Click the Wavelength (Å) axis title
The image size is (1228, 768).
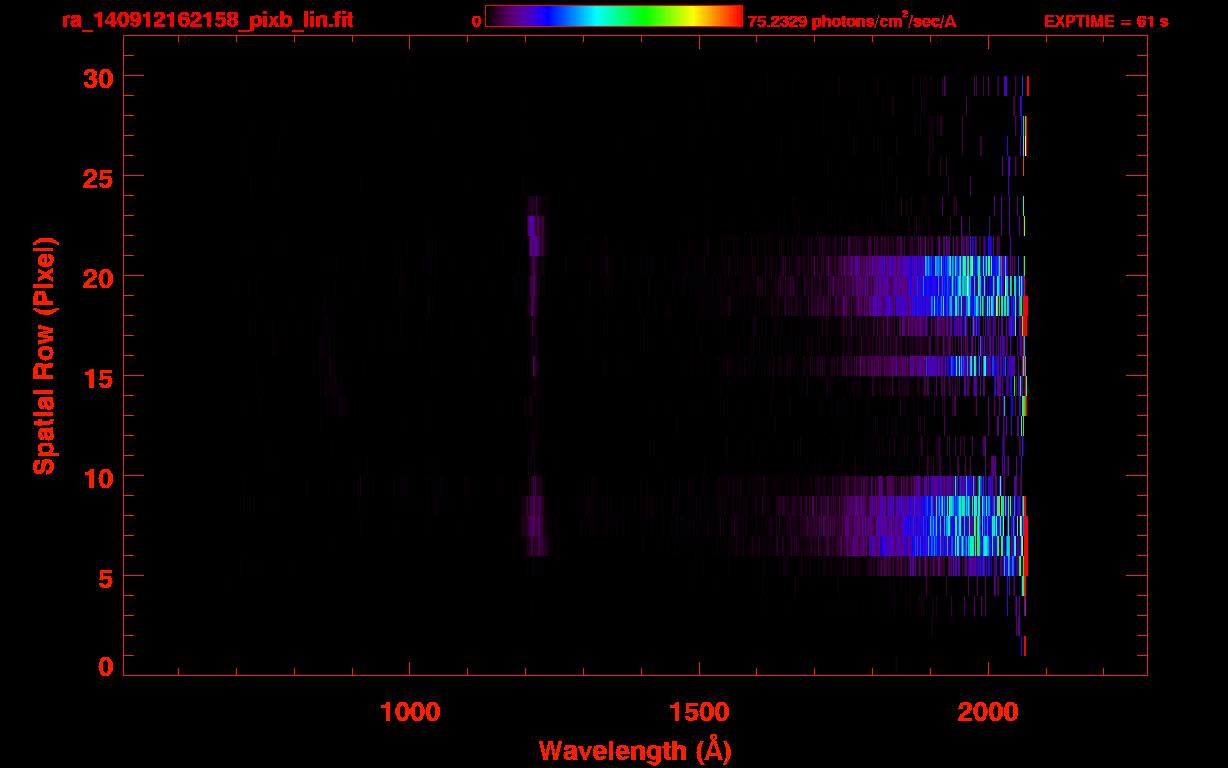click(635, 750)
